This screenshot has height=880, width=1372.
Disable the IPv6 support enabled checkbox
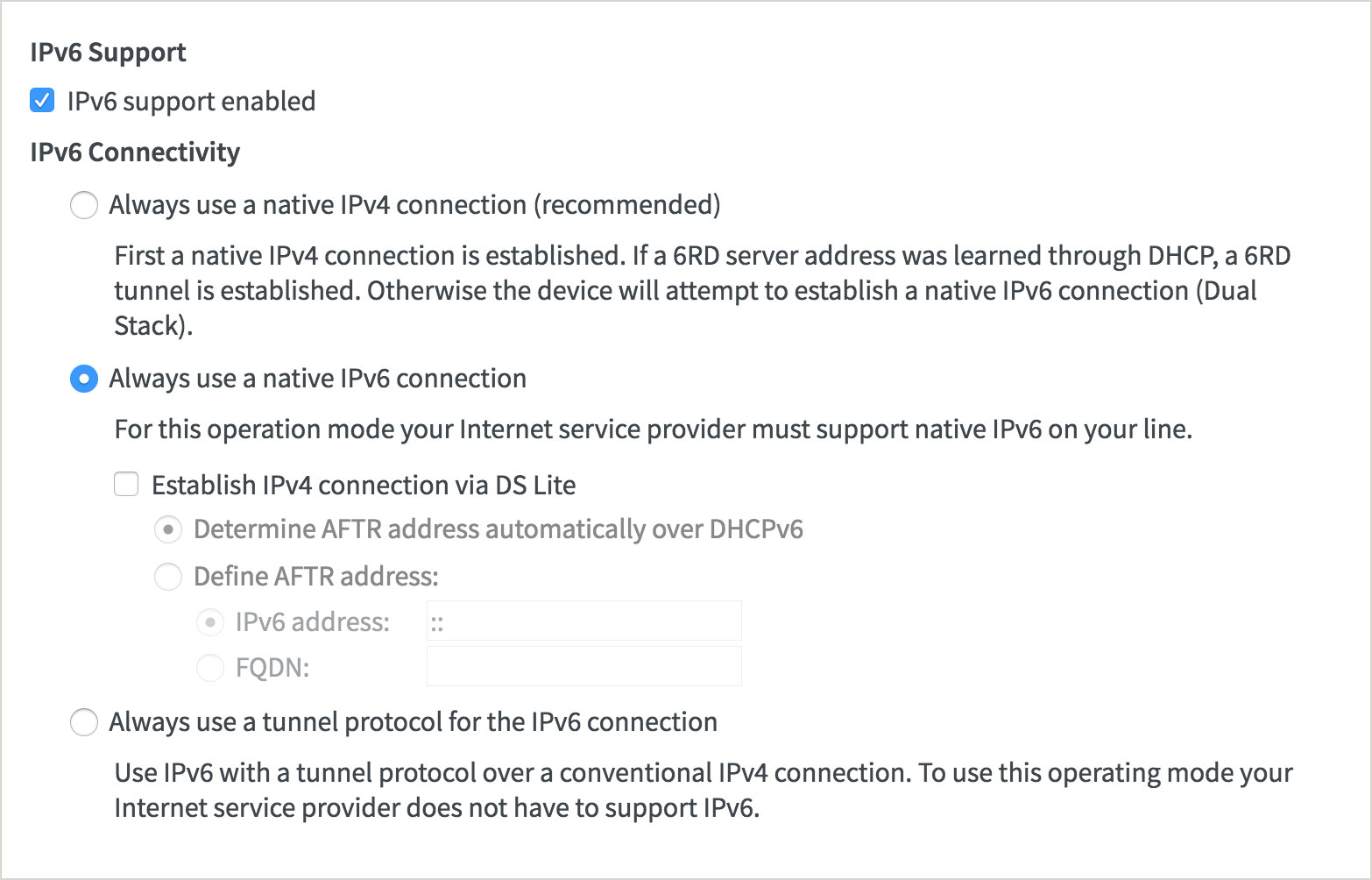40,101
